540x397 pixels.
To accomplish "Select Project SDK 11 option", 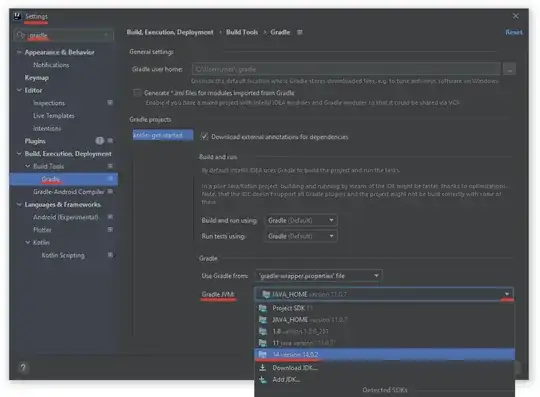I will tap(384, 308).
